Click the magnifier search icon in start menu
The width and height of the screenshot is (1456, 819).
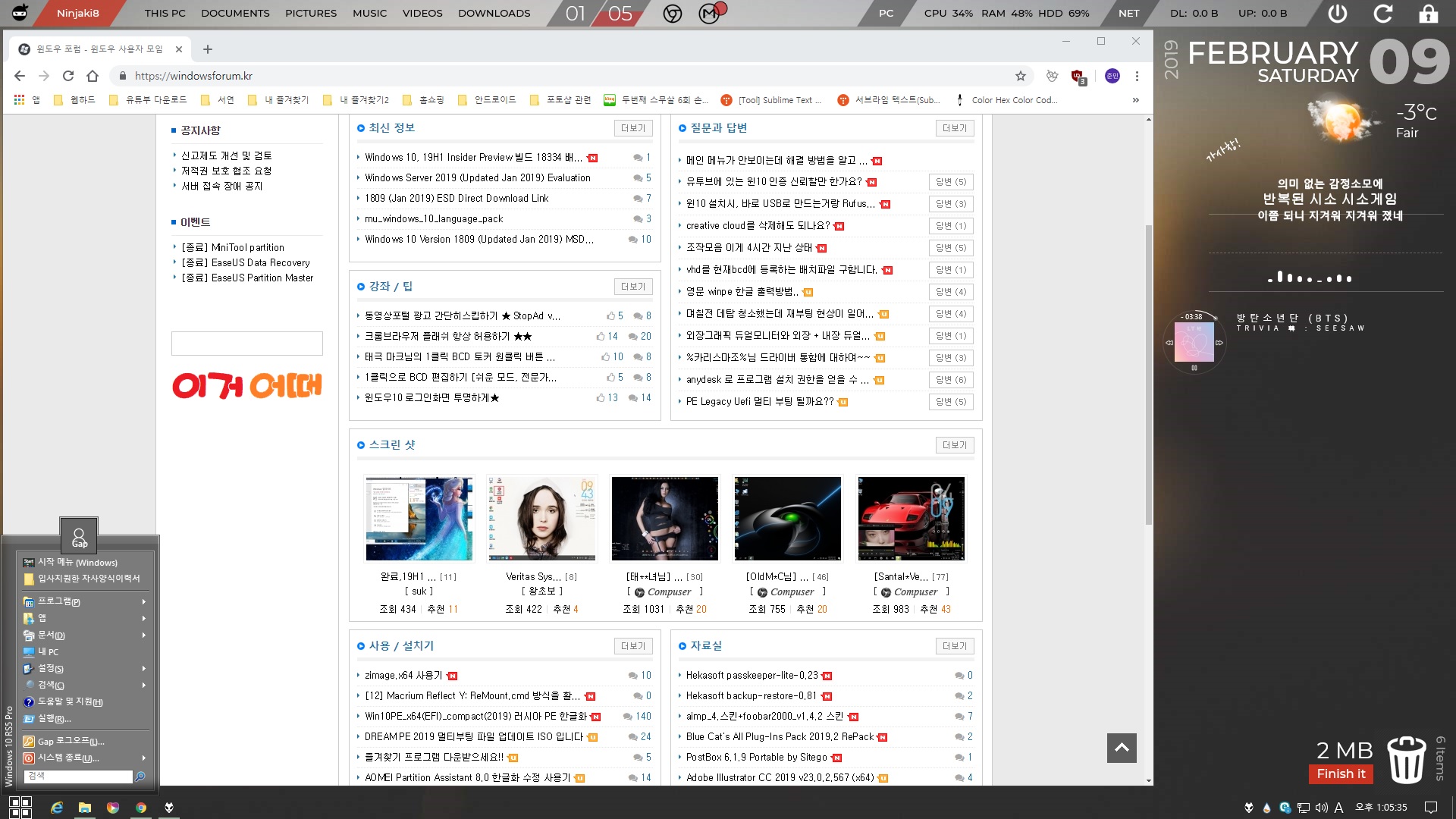click(140, 777)
